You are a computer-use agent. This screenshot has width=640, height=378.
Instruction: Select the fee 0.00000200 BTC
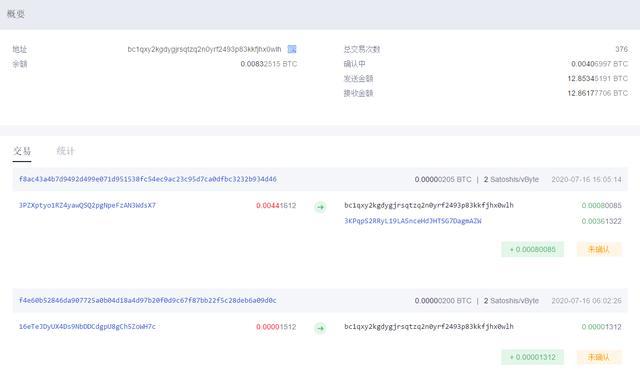[x=443, y=300]
